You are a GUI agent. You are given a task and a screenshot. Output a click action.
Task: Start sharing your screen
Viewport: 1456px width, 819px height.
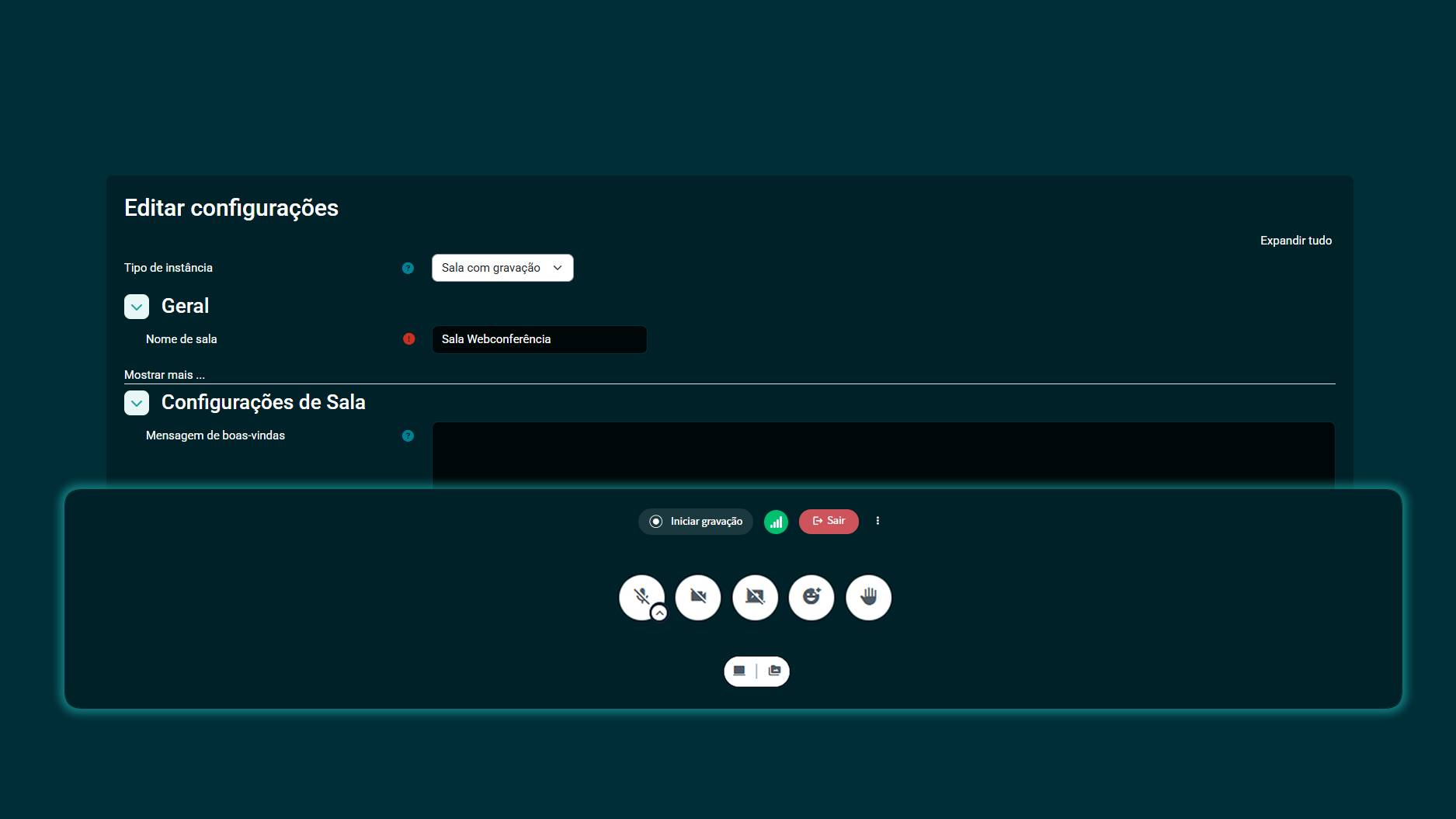pyautogui.click(x=755, y=597)
